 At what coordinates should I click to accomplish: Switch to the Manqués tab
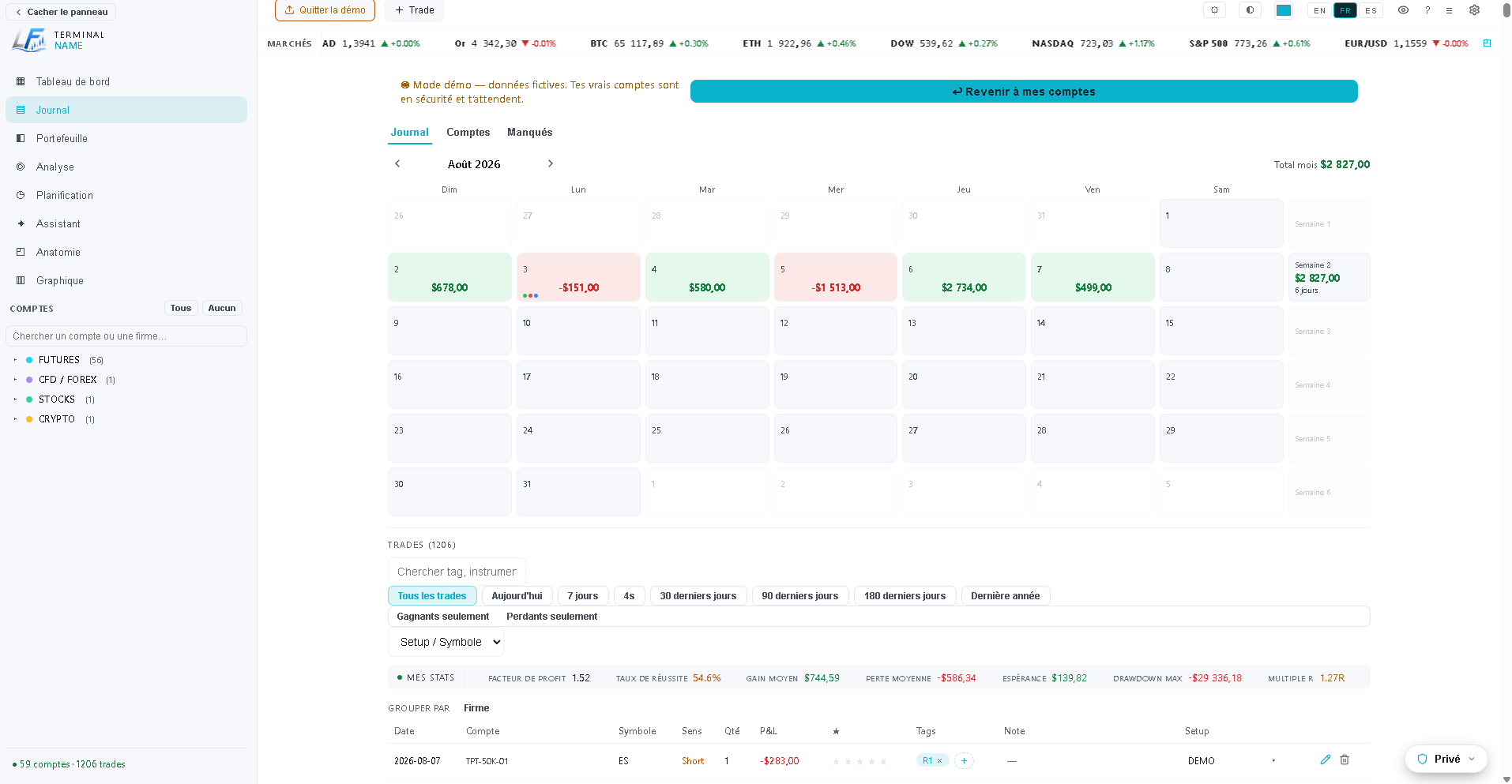tap(529, 132)
